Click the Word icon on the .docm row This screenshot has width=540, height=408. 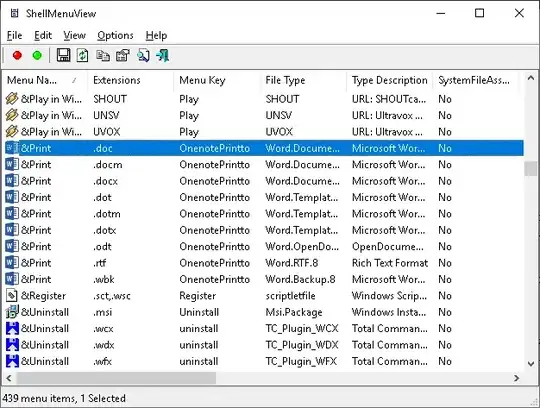(12, 164)
